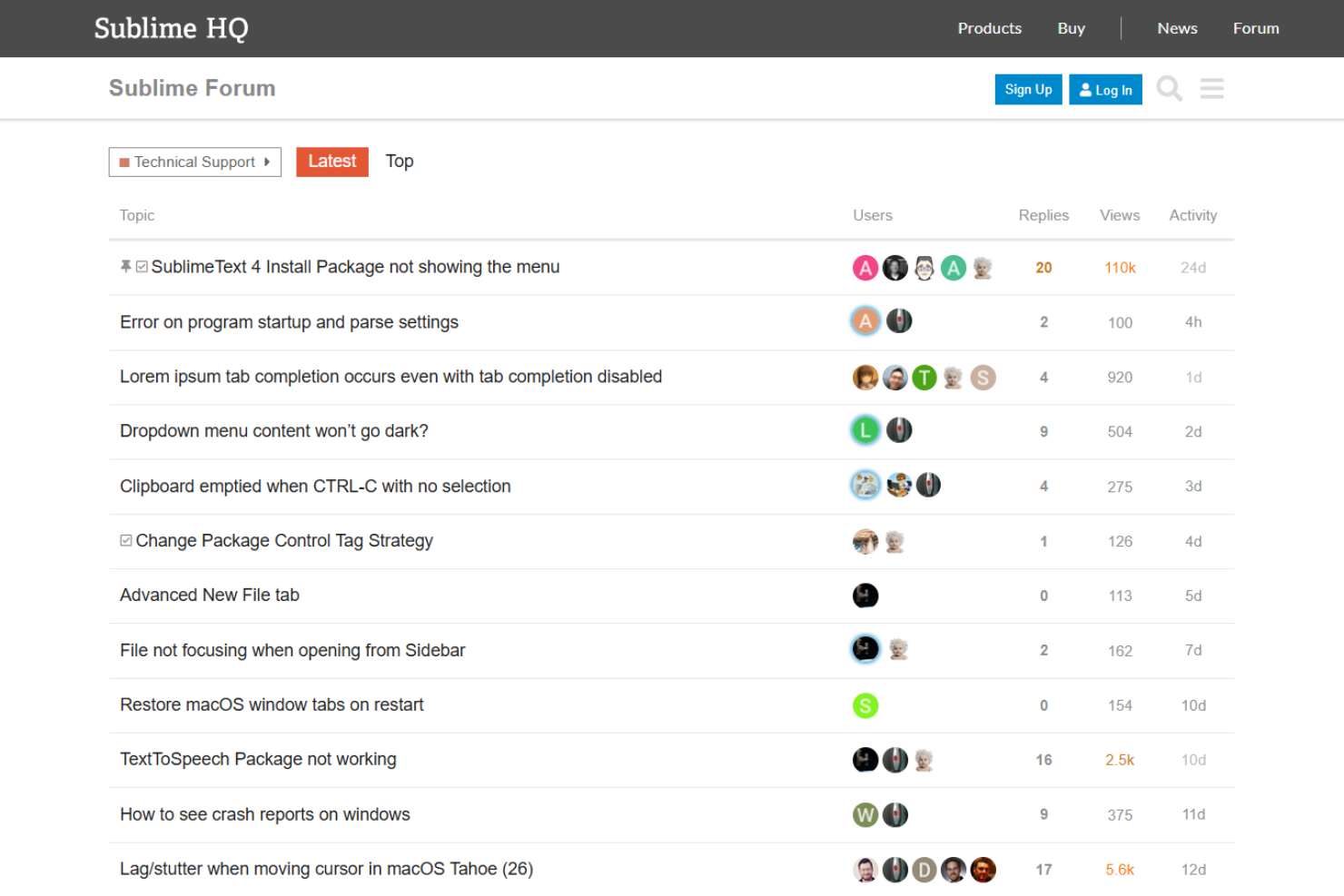This screenshot has width=1344, height=896.
Task: Open the Products menu item
Action: click(x=990, y=28)
